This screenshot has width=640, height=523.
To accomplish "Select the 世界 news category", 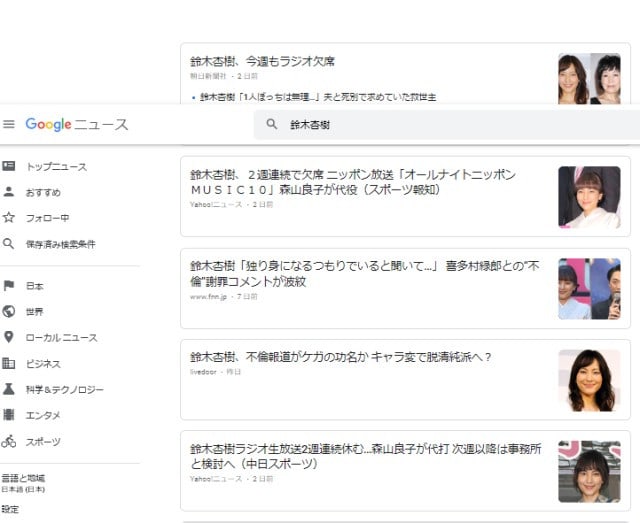I will point(35,312).
